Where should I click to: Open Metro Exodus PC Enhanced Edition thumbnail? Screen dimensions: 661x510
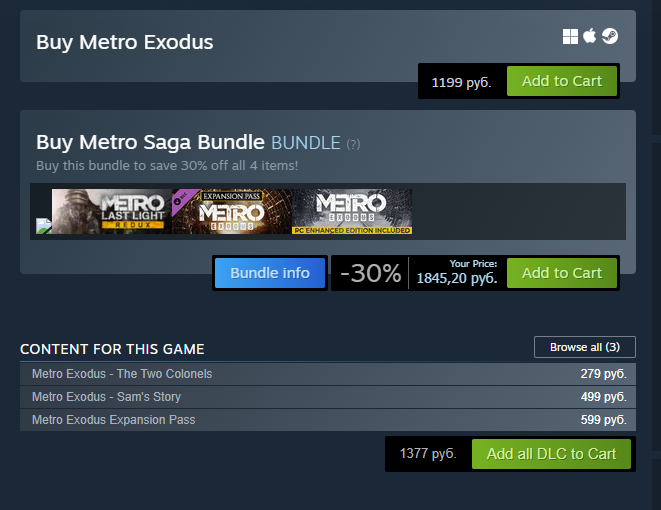pos(353,211)
